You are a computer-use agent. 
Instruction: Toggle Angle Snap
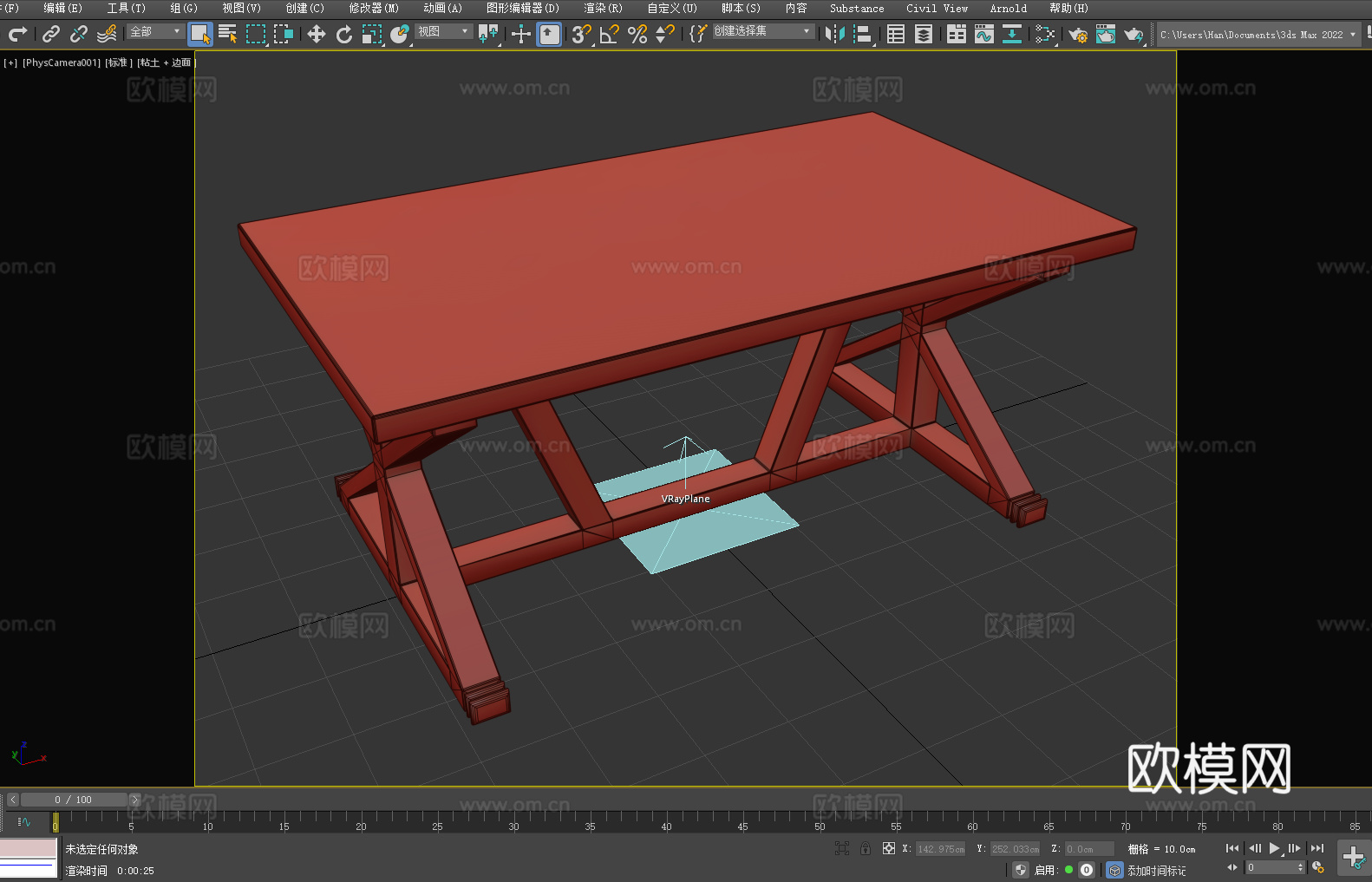610,34
